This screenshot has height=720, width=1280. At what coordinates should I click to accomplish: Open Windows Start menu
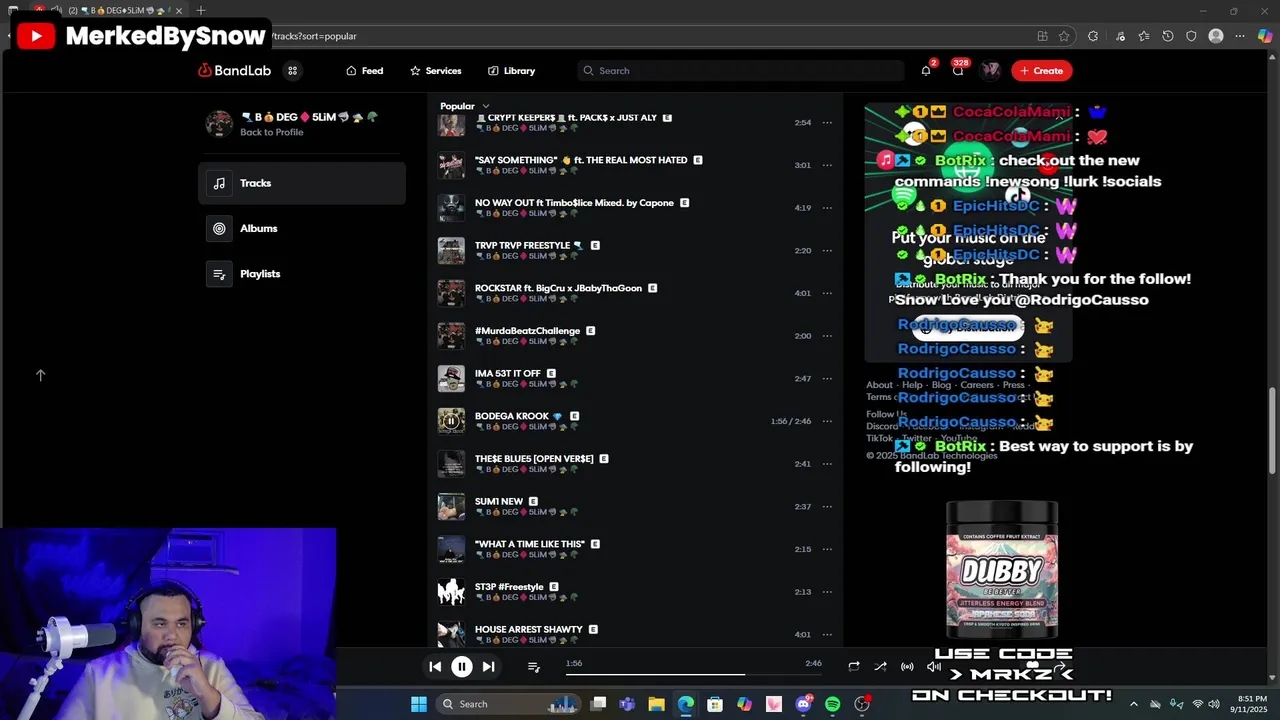pos(419,704)
